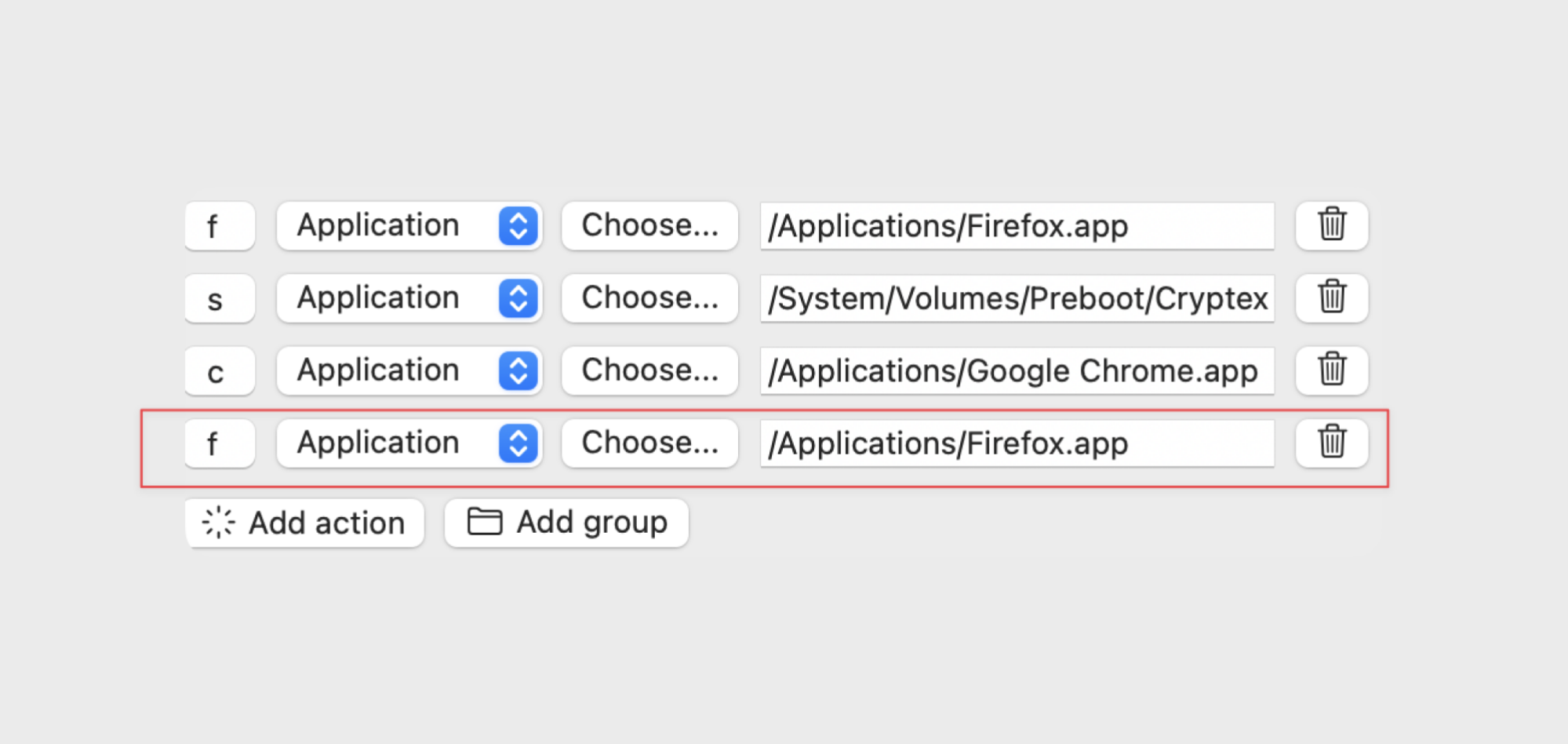This screenshot has width=1568, height=744.
Task: Click the sparkle icon on Add action
Action: tap(218, 522)
